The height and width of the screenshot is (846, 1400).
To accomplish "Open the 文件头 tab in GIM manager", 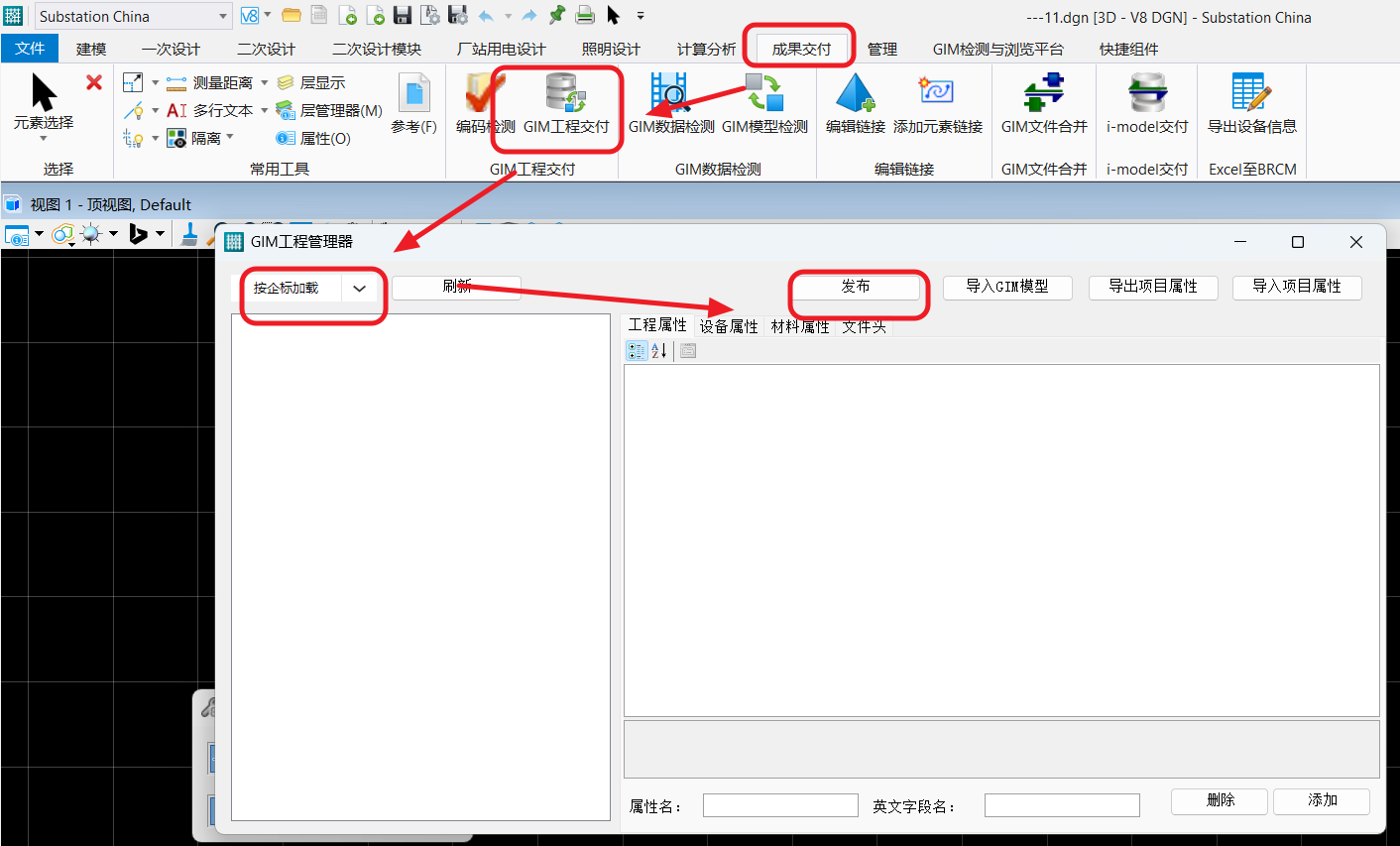I will [x=864, y=326].
